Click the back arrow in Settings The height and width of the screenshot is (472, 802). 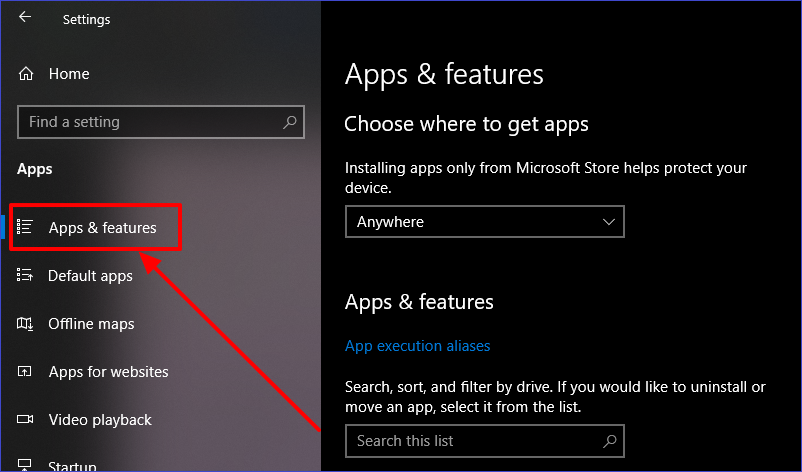click(25, 17)
